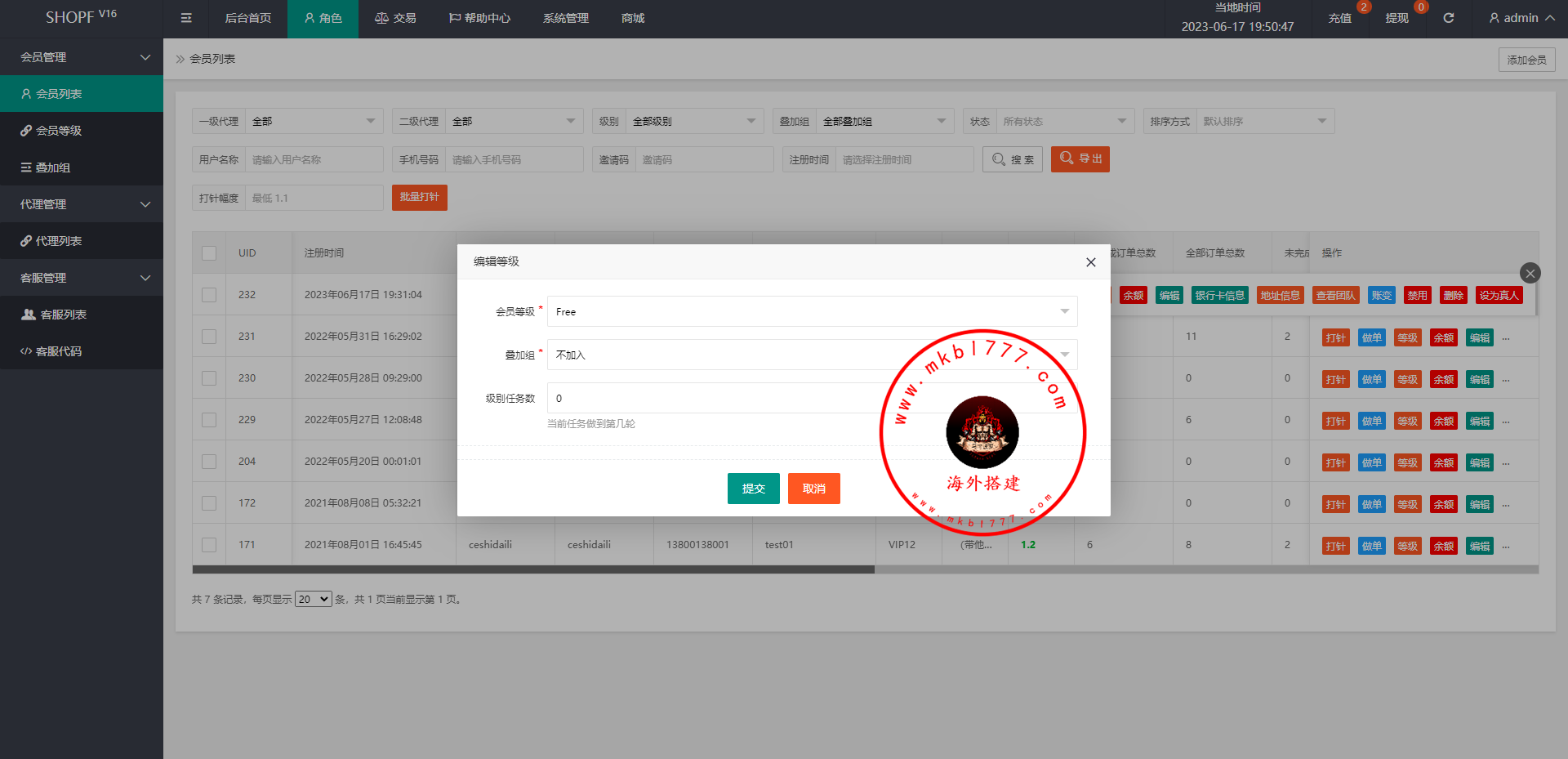This screenshot has width=1568, height=759.
Task: Click 编辑 button for UID 172
Action: pos(1480,504)
